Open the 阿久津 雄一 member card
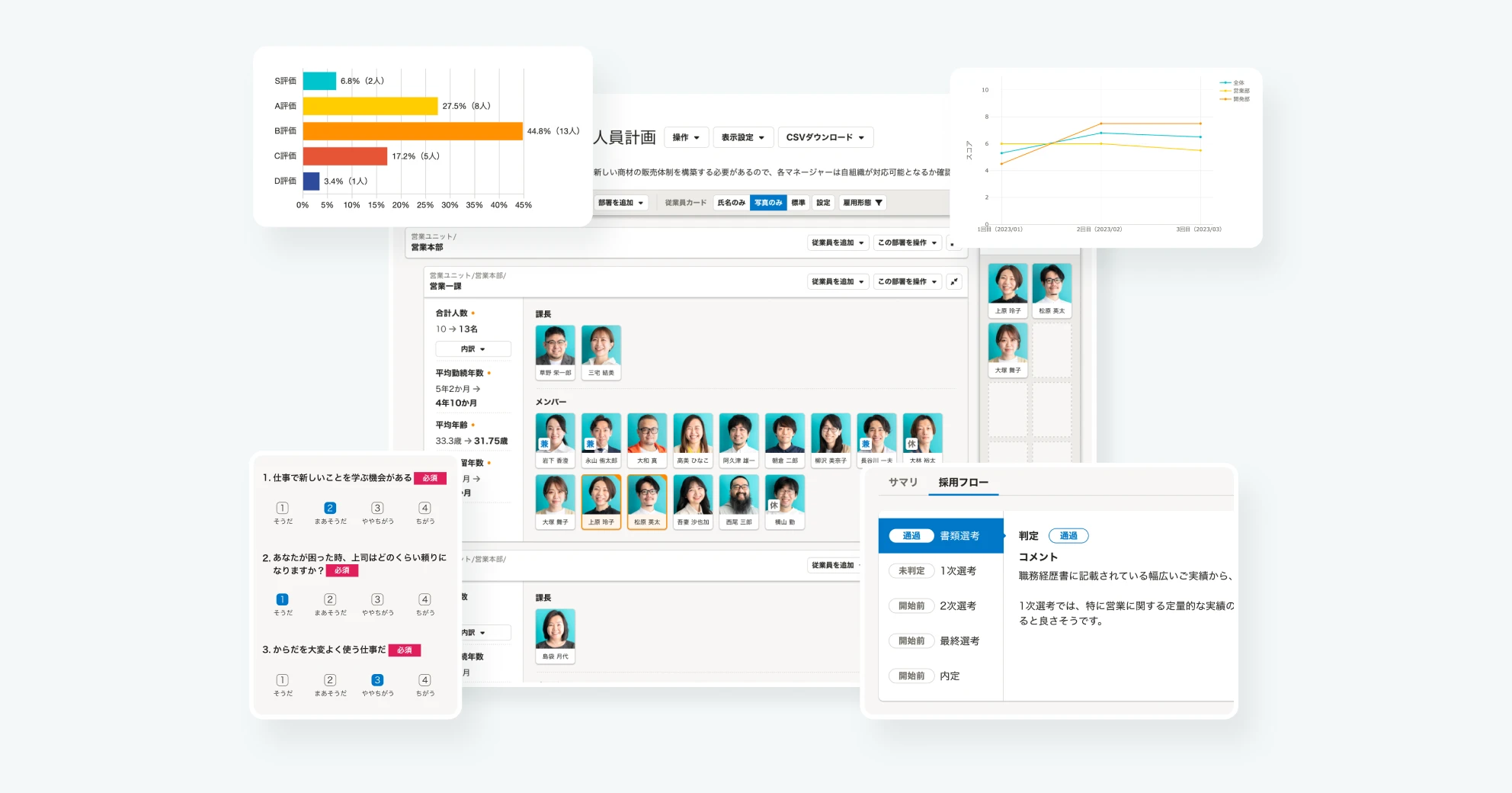The height and width of the screenshot is (793, 1512). (738, 440)
